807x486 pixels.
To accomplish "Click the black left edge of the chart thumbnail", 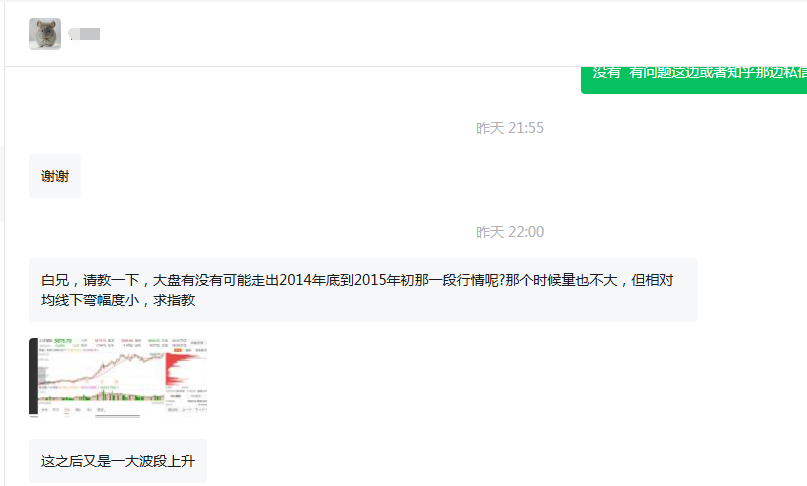I will pos(33,376).
